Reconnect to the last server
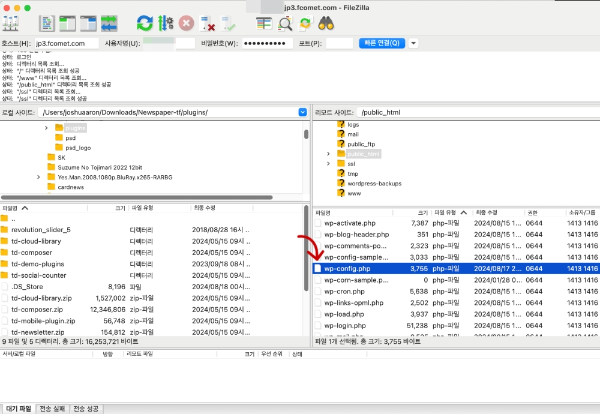600x414 pixels. pos(229,24)
